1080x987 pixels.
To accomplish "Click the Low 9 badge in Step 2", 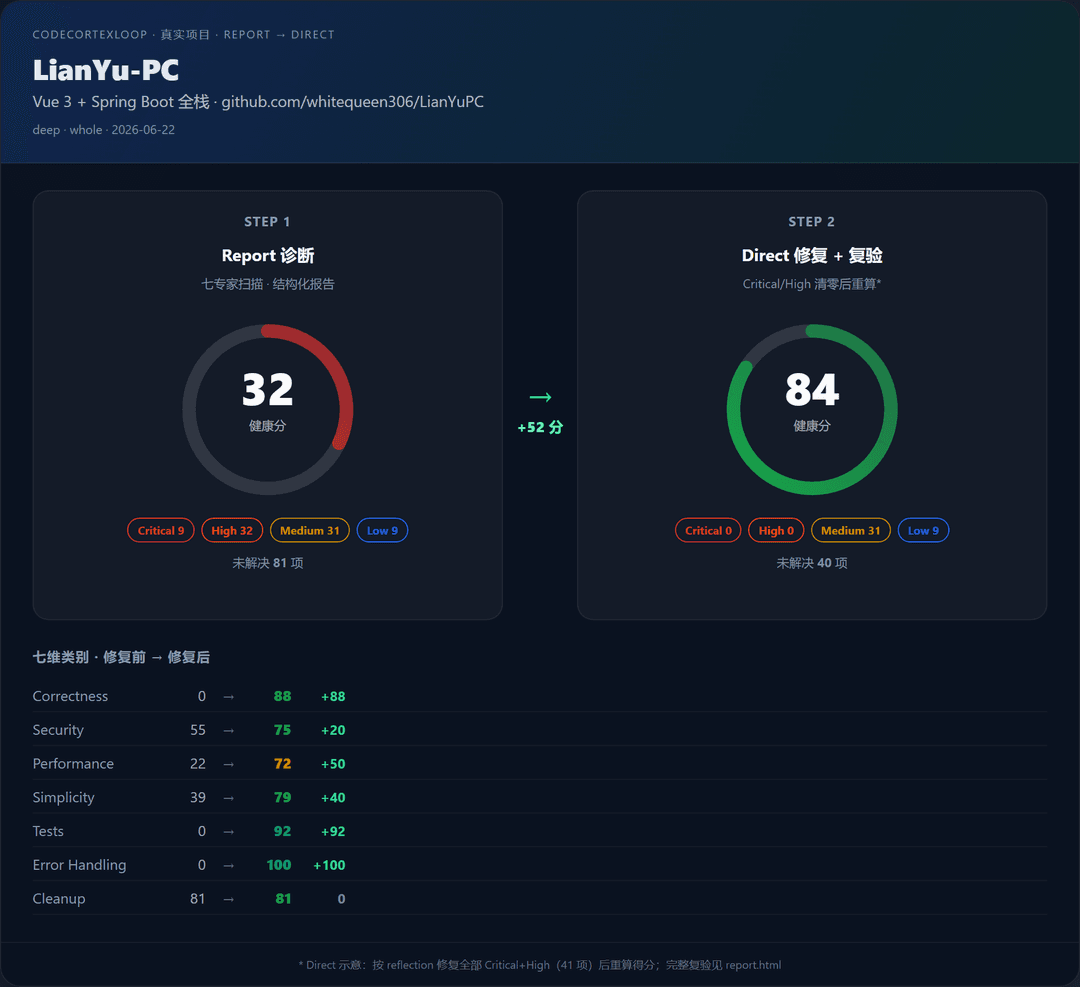I will (x=923, y=530).
